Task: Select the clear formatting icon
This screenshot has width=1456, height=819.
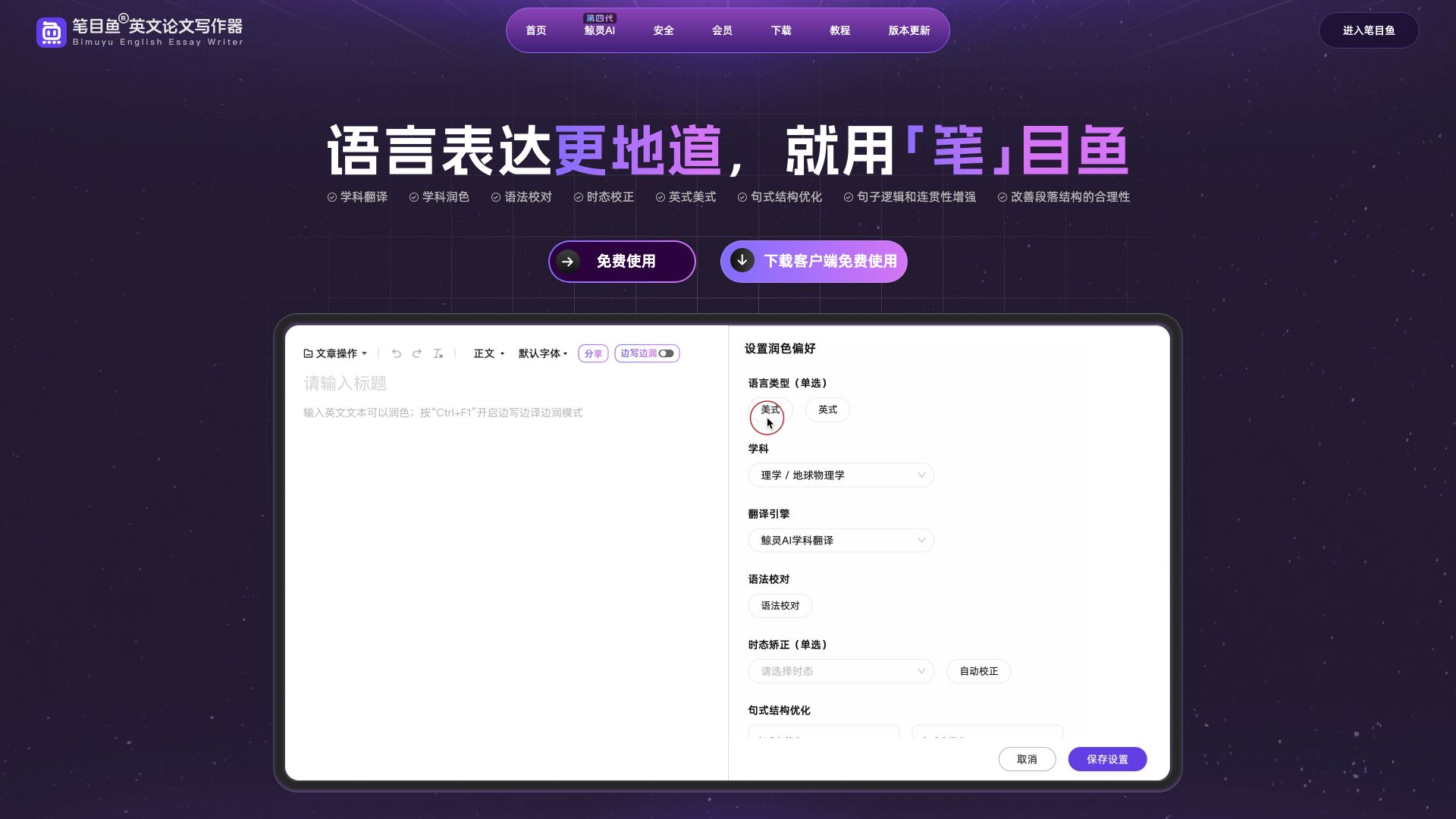Action: point(438,353)
